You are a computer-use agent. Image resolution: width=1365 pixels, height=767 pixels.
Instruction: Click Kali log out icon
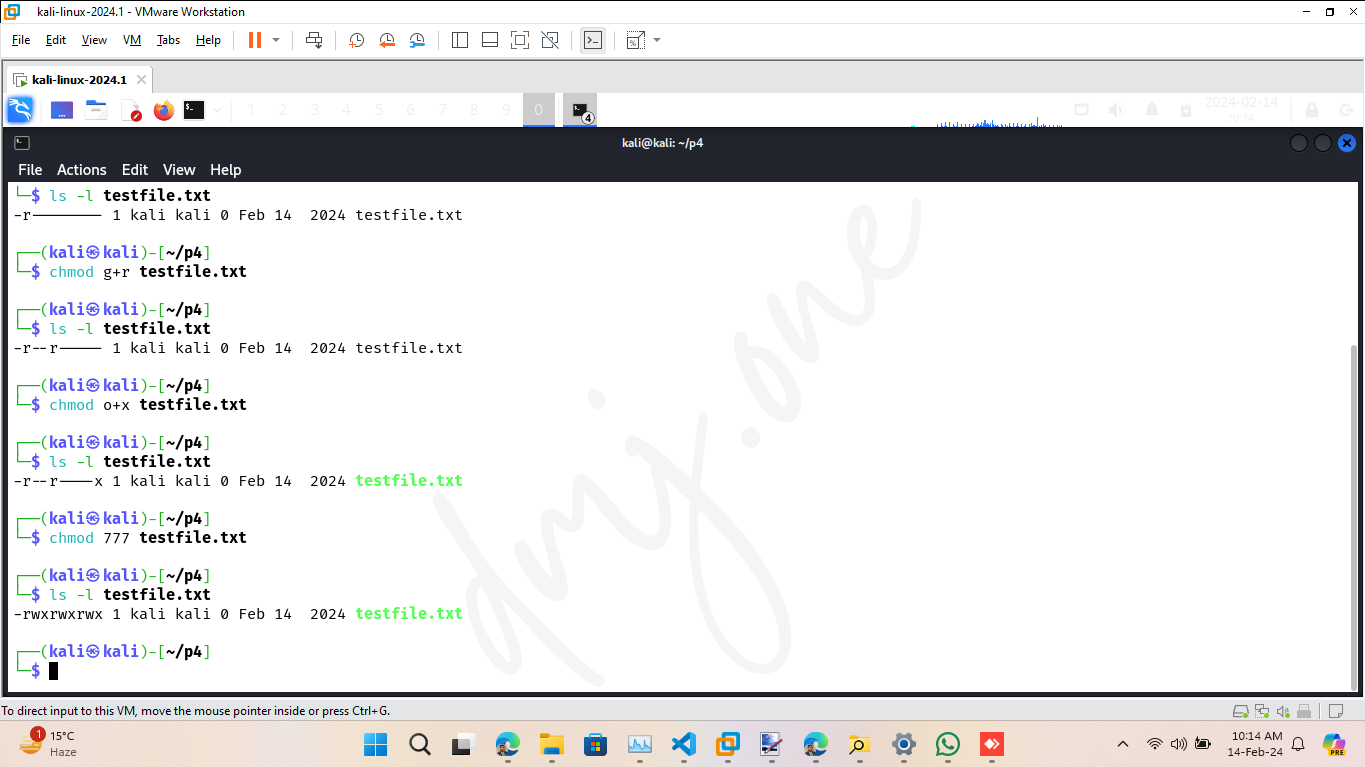pos(1346,110)
